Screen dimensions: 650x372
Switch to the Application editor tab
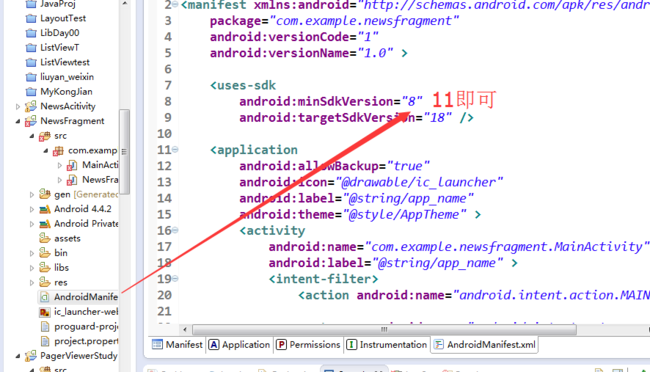pos(239,345)
